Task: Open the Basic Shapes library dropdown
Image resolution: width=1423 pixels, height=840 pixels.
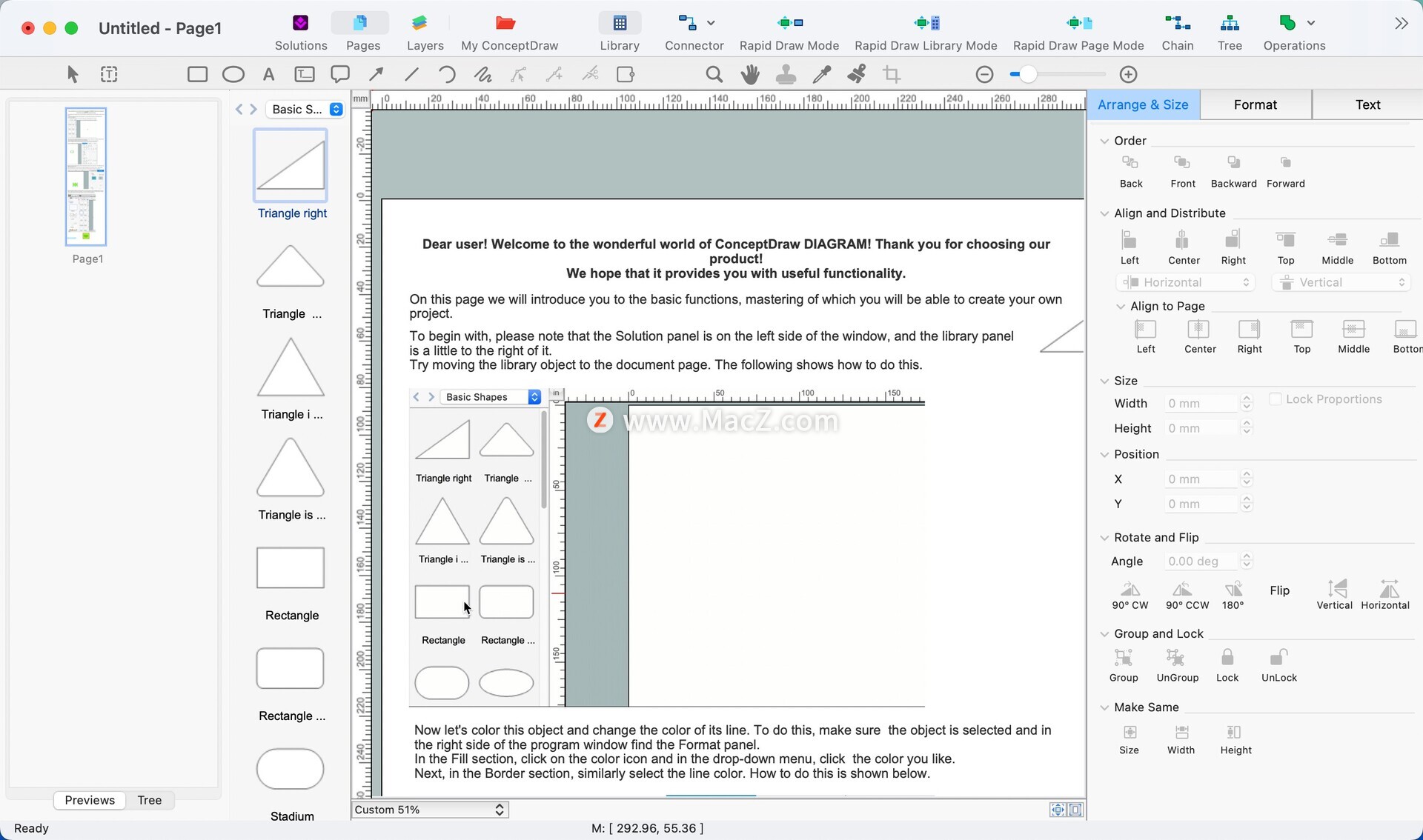Action: tap(305, 109)
